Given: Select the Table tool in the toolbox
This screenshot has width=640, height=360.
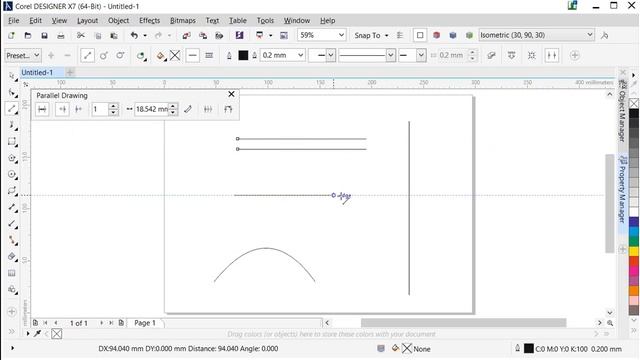Looking at the screenshot, I should (x=12, y=273).
